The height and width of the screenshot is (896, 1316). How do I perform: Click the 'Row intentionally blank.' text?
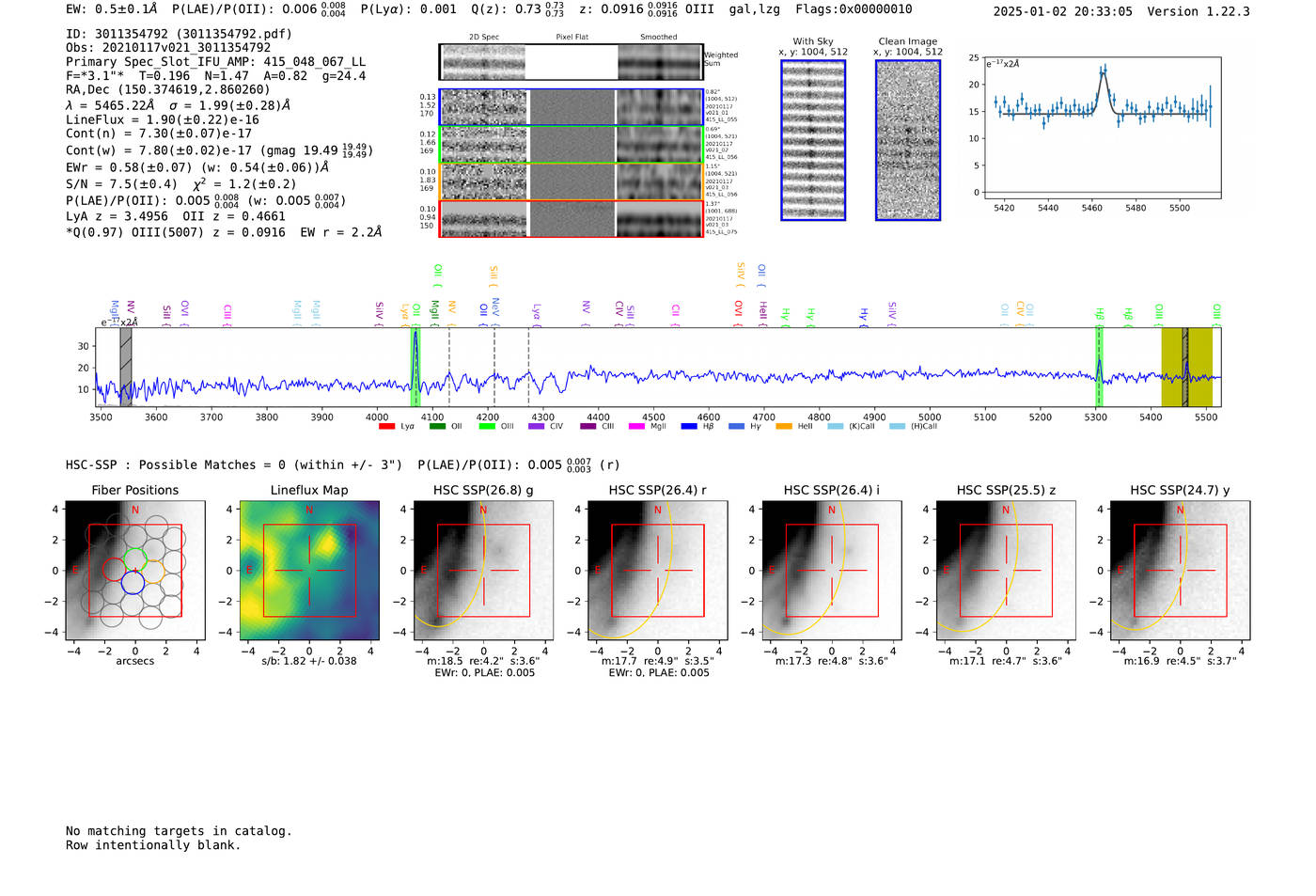153,845
